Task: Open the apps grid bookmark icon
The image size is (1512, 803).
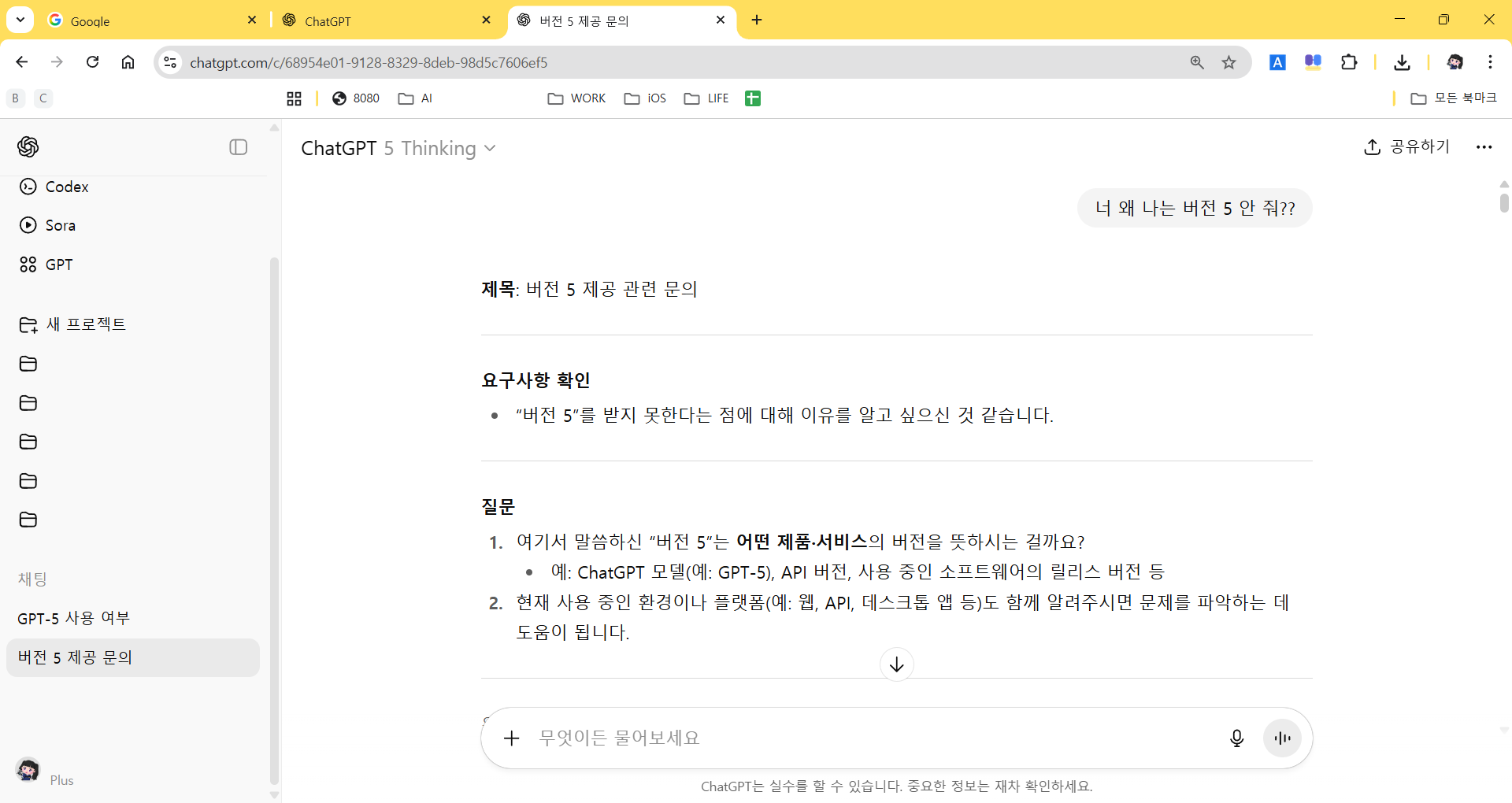Action: [x=294, y=98]
